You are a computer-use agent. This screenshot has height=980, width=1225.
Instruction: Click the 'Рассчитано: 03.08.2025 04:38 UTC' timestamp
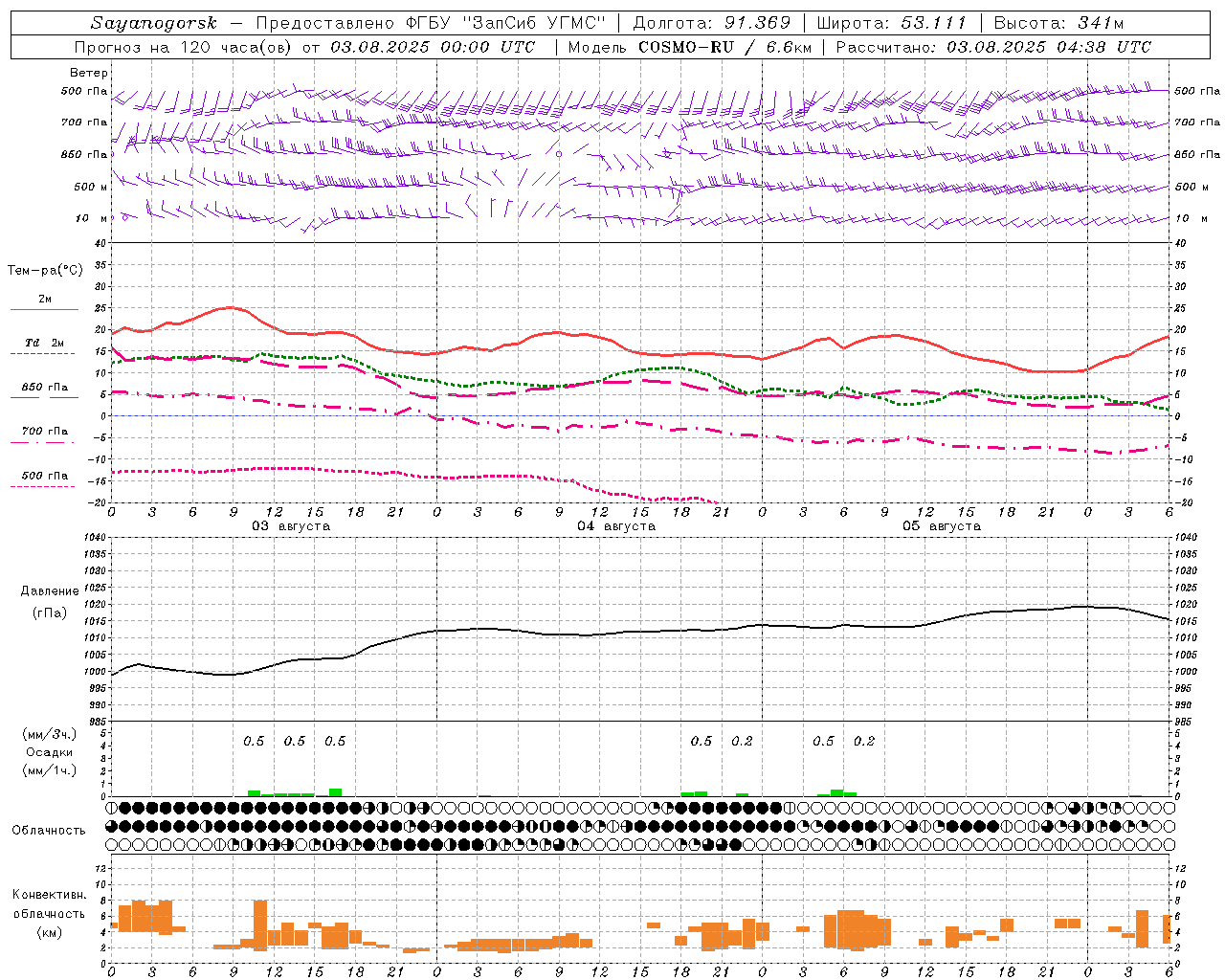click(x=993, y=47)
